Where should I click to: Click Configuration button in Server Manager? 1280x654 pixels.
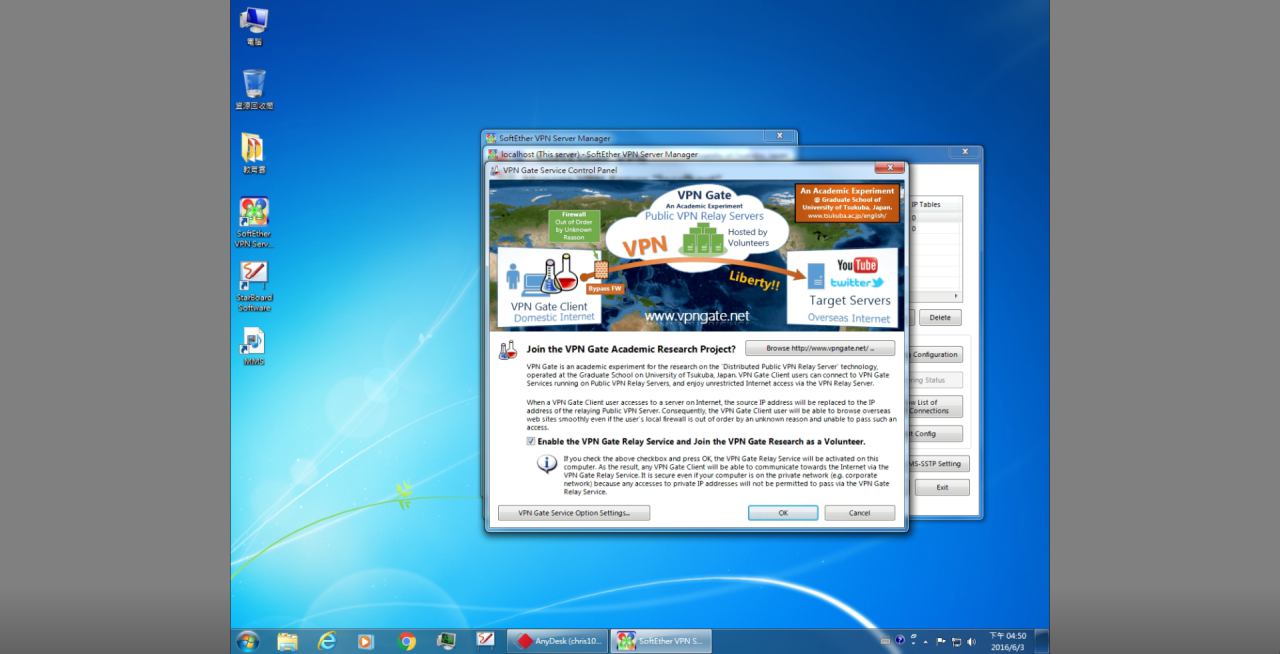tap(934, 355)
